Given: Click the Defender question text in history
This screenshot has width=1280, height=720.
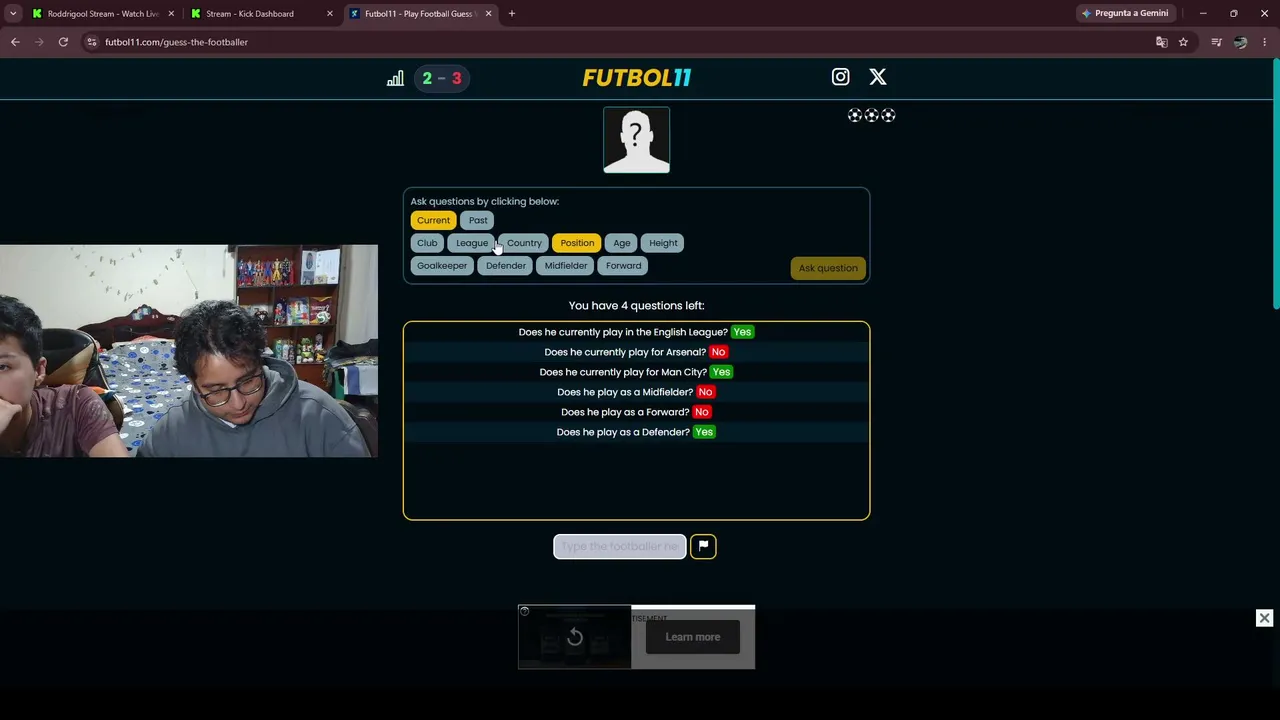Looking at the screenshot, I should [x=623, y=432].
